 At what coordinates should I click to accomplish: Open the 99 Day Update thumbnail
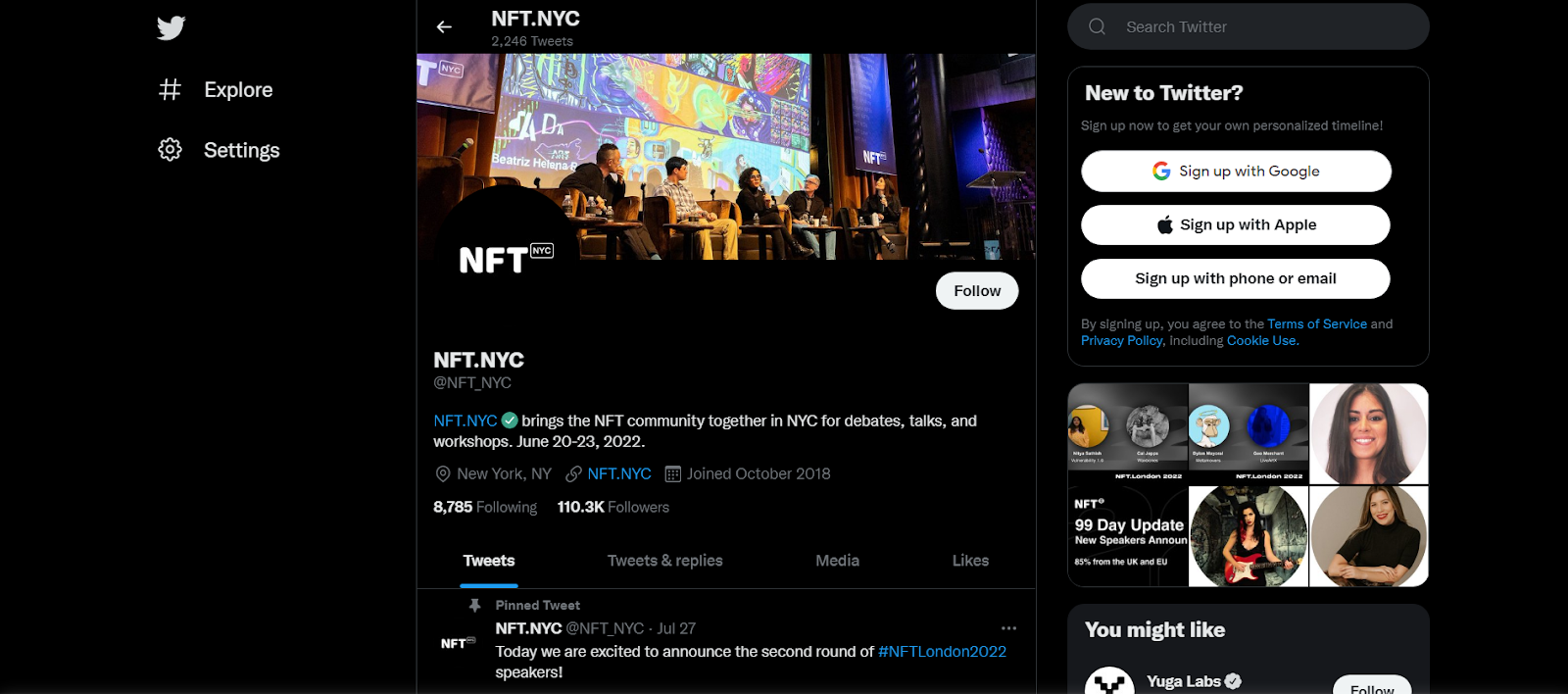[1128, 536]
